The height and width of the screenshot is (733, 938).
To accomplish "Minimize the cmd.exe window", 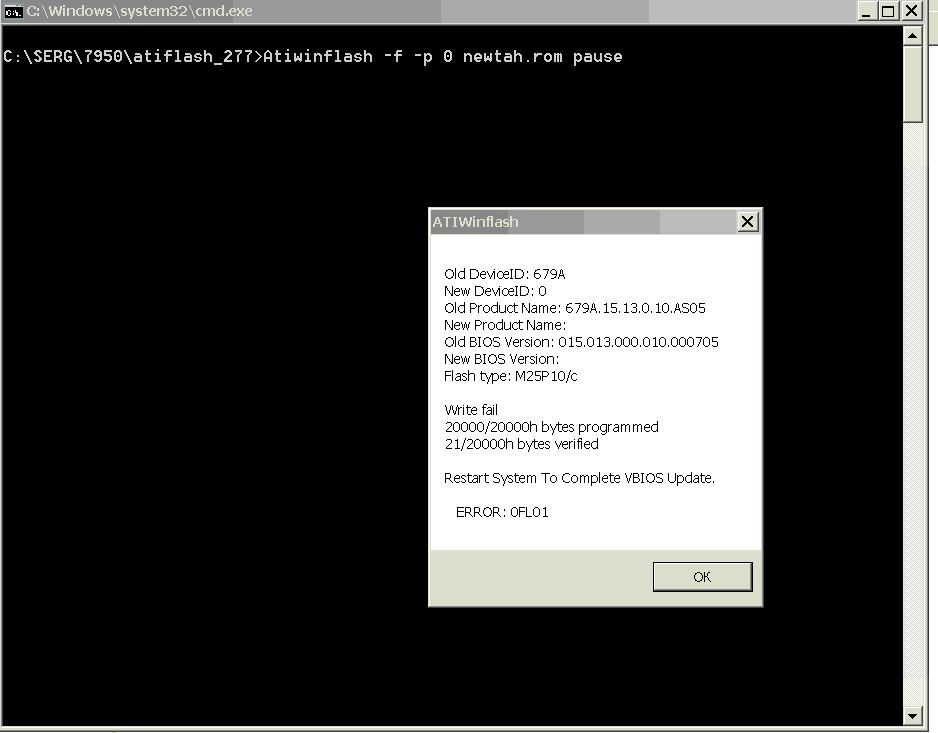I will 865,11.
